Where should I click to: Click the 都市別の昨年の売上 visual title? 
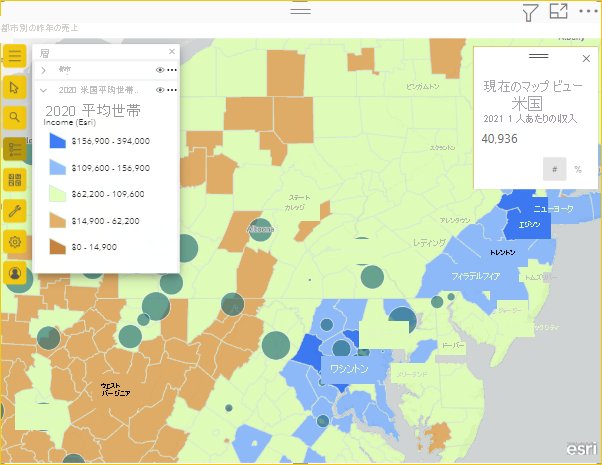(40, 28)
